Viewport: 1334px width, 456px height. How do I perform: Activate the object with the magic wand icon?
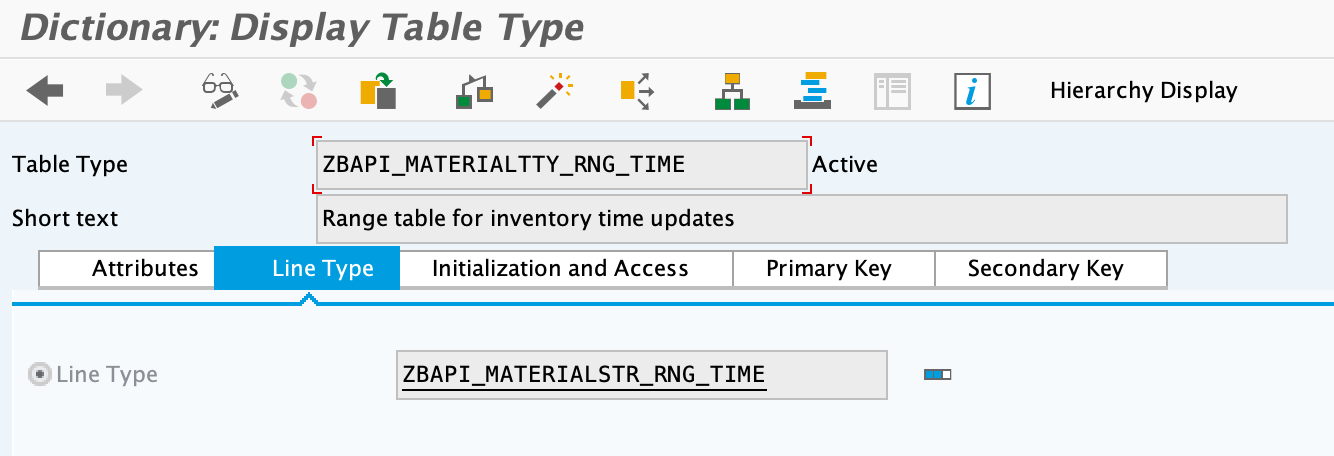tap(554, 91)
